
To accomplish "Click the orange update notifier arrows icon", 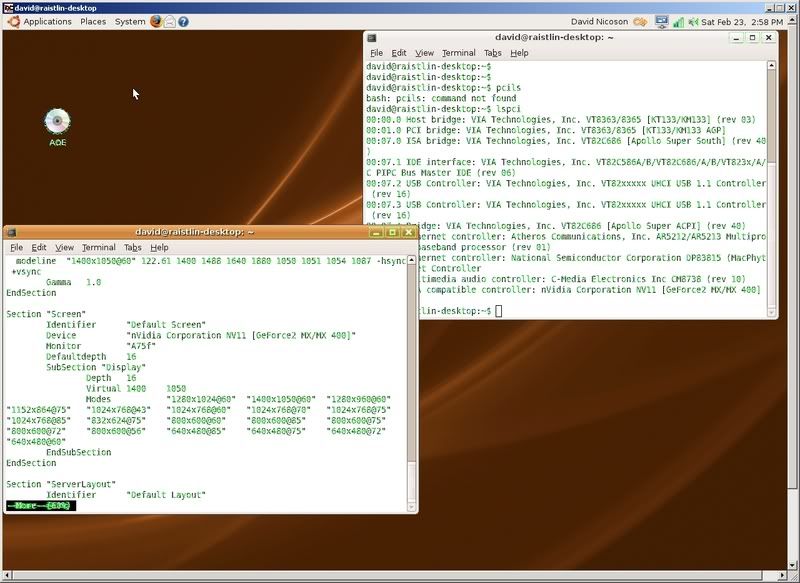I will pyautogui.click(x=640, y=22).
